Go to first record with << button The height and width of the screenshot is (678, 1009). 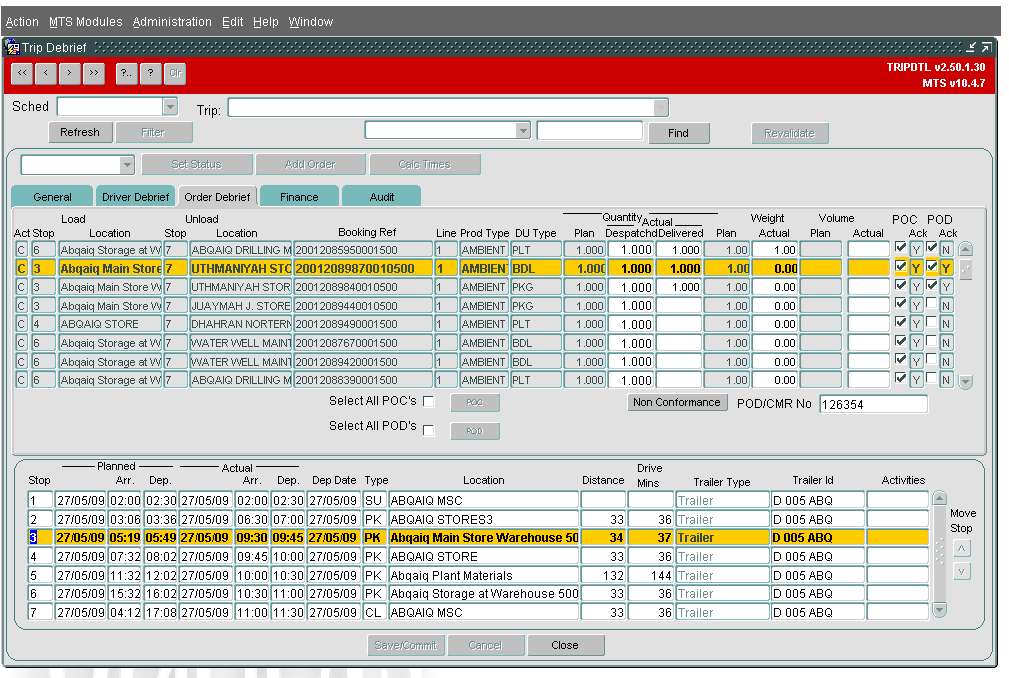23,73
